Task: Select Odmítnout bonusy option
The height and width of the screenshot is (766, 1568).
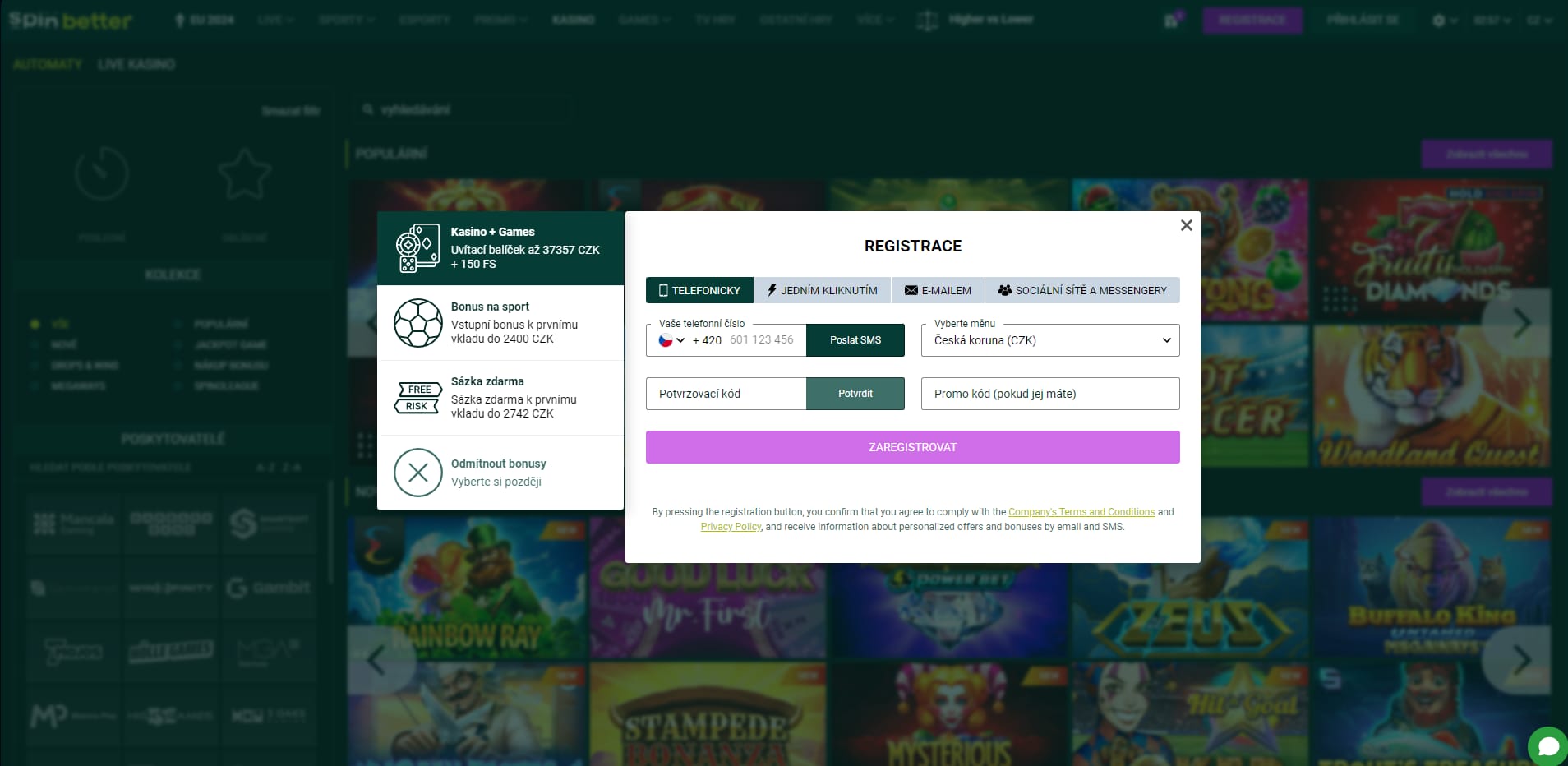Action: (500, 473)
